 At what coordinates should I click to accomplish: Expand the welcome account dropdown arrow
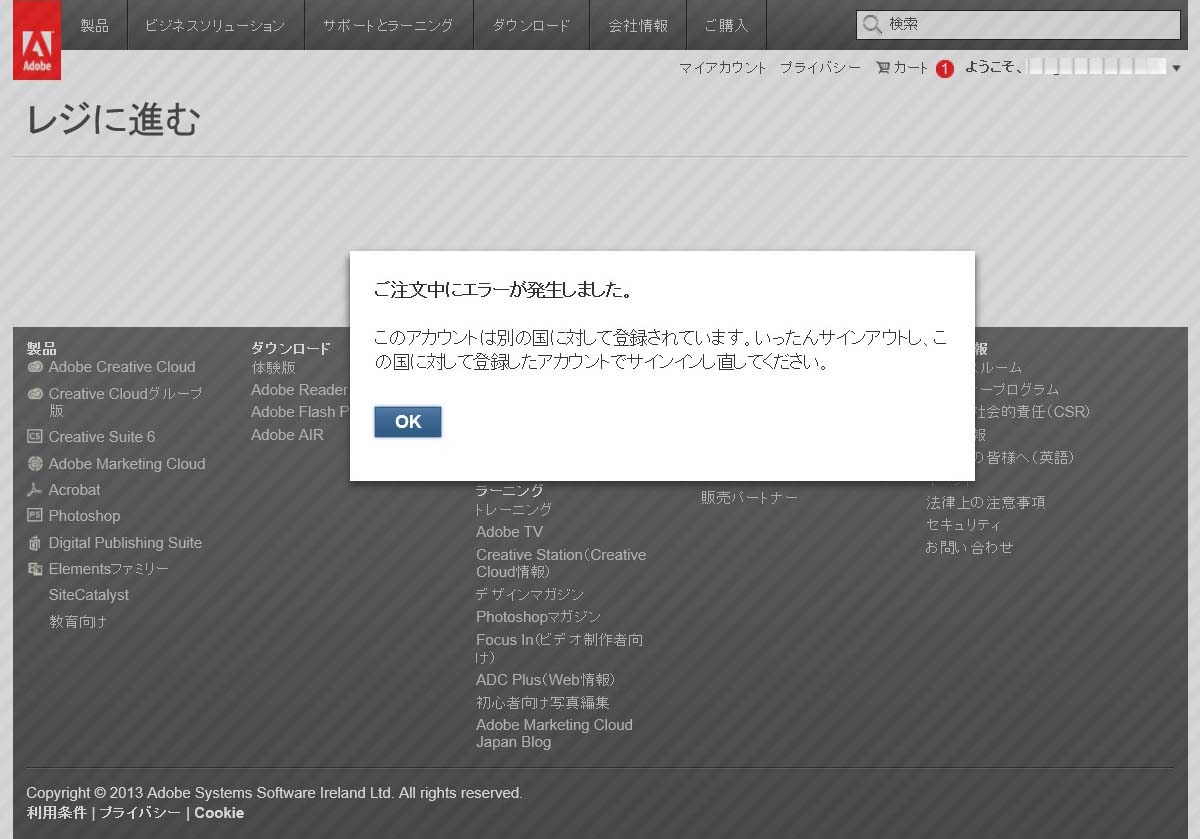coord(1176,68)
